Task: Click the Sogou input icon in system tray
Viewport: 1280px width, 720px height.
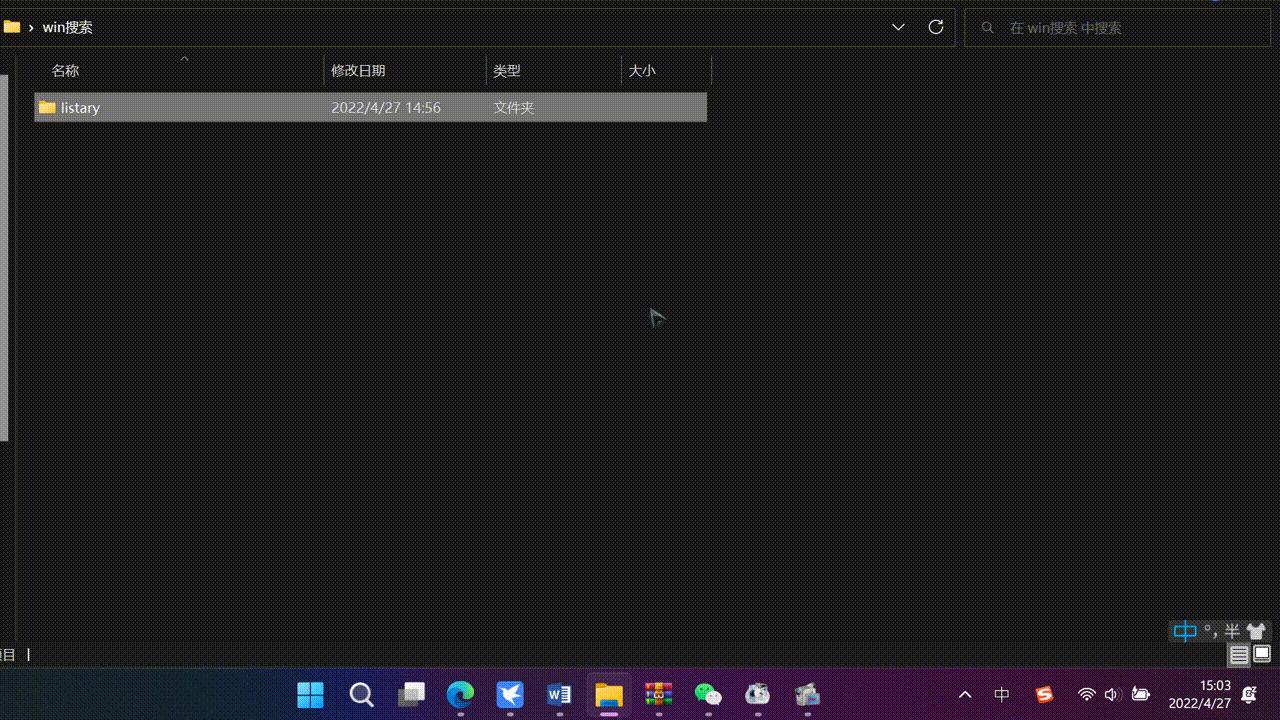Action: pyautogui.click(x=1043, y=694)
